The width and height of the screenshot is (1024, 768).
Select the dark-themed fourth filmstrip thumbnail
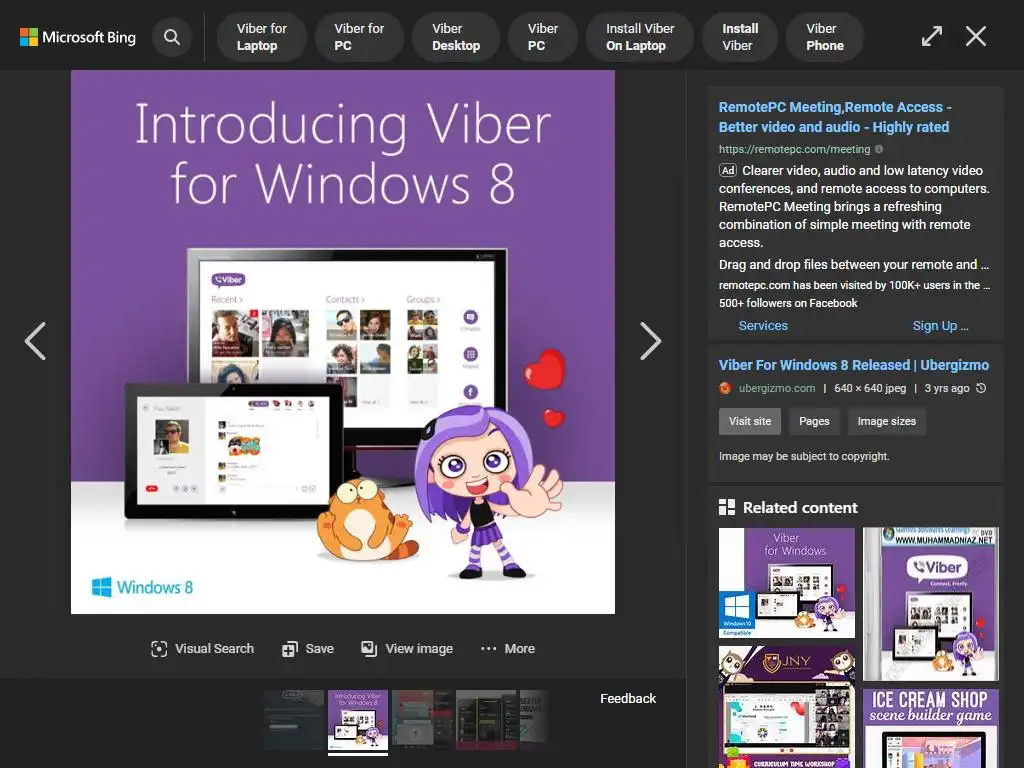point(486,720)
